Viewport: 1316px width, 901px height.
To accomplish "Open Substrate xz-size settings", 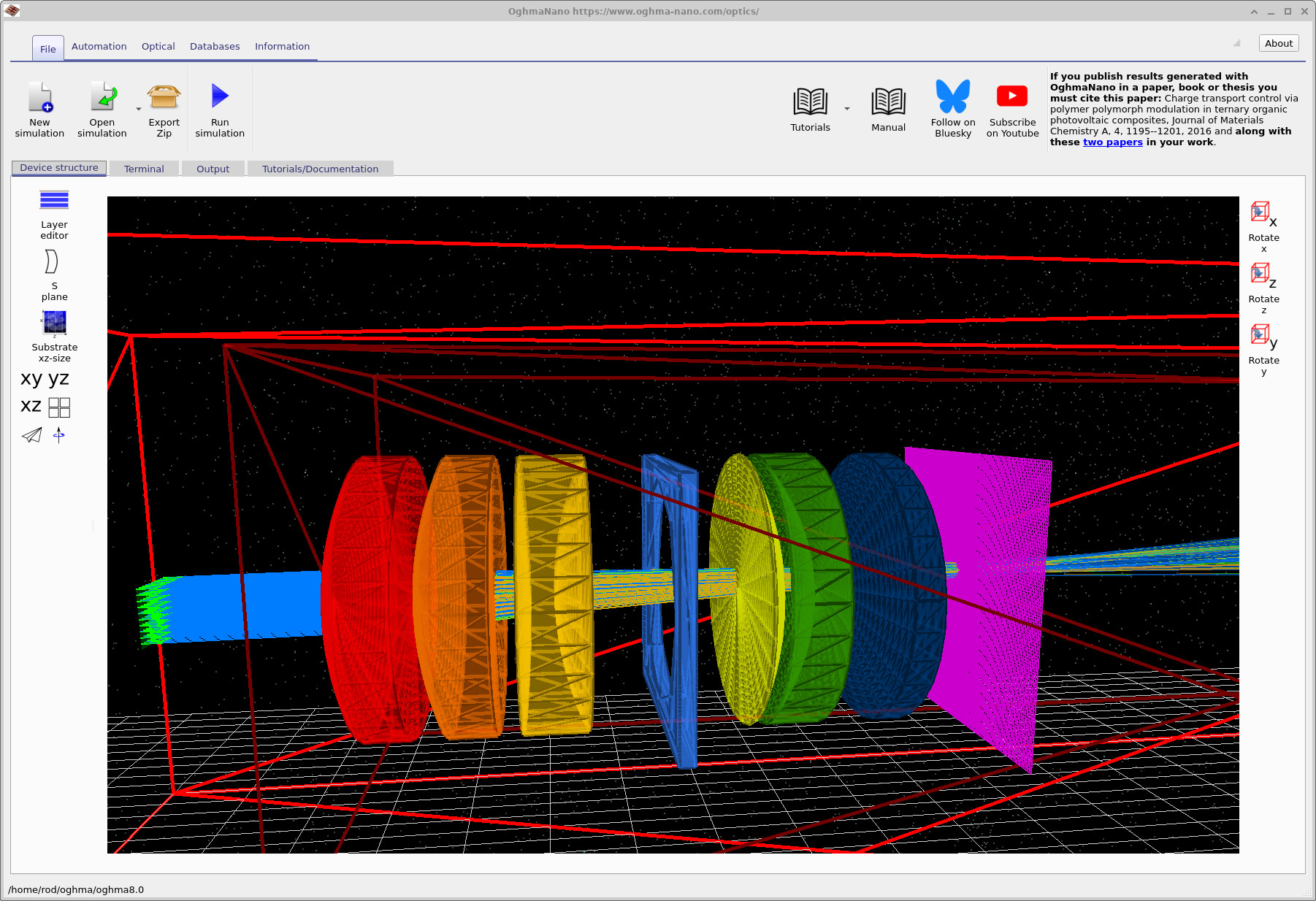I will [x=54, y=323].
